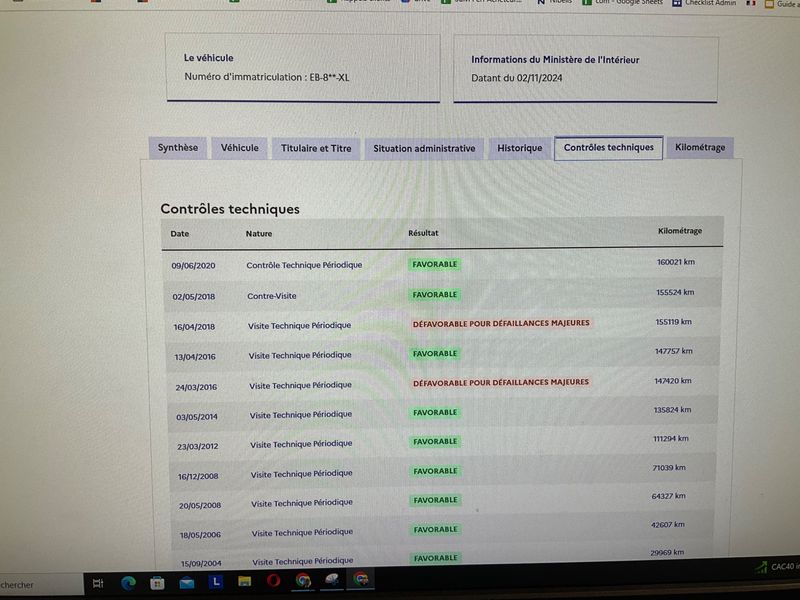Click the 'Contrôles techniques' section heading

coord(230,209)
